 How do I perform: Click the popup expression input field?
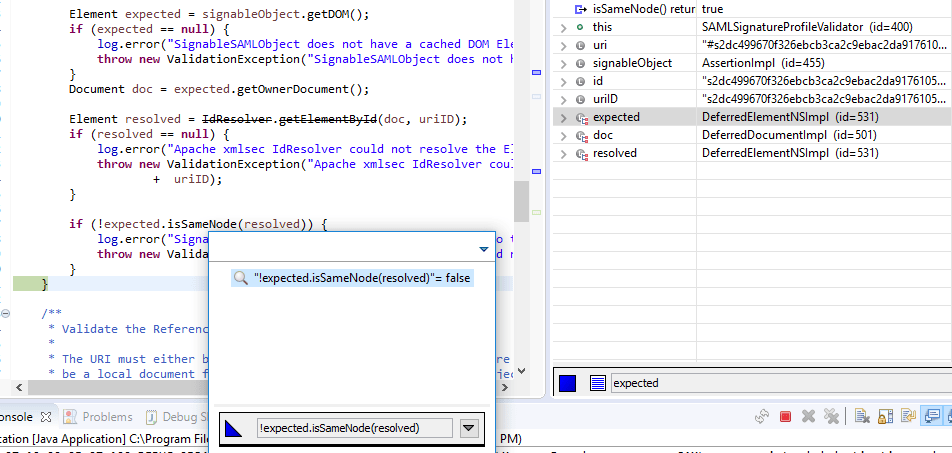point(355,428)
